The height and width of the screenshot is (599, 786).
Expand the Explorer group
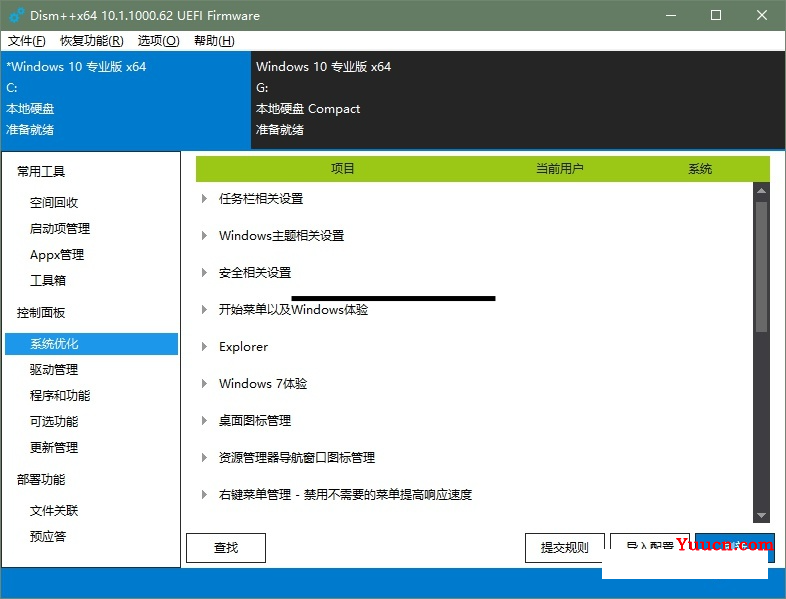pos(204,346)
